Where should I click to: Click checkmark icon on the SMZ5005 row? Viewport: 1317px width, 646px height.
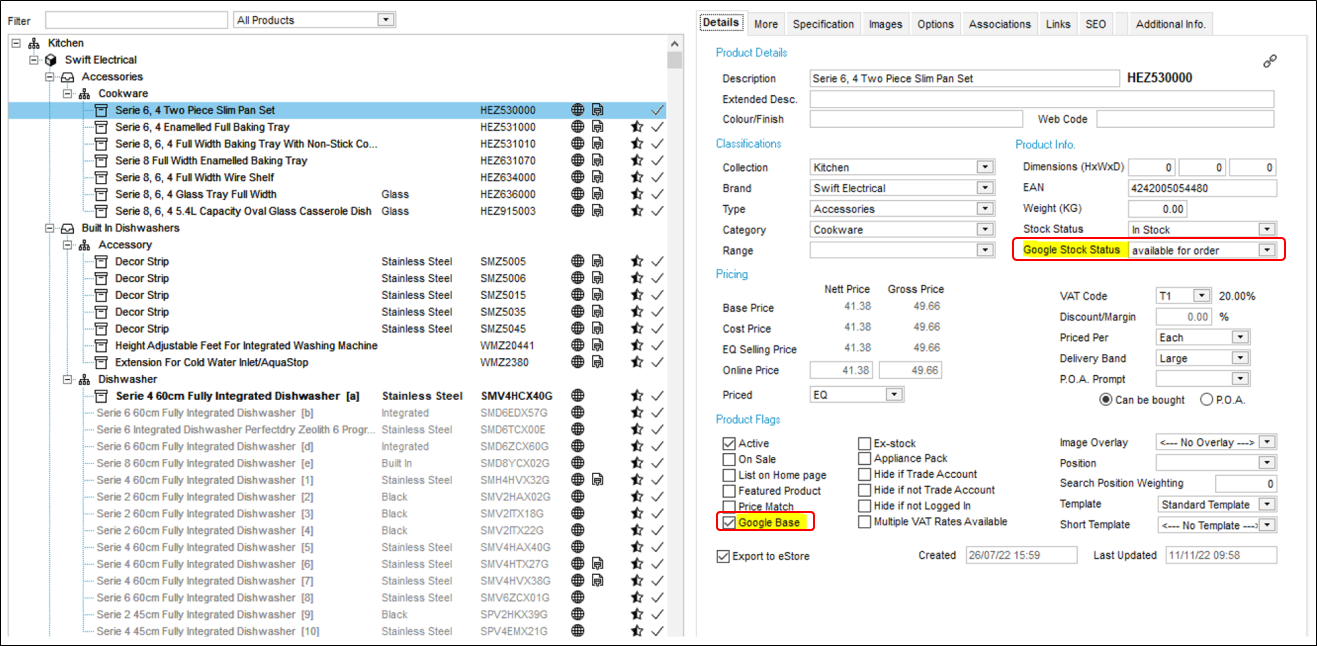tap(657, 262)
